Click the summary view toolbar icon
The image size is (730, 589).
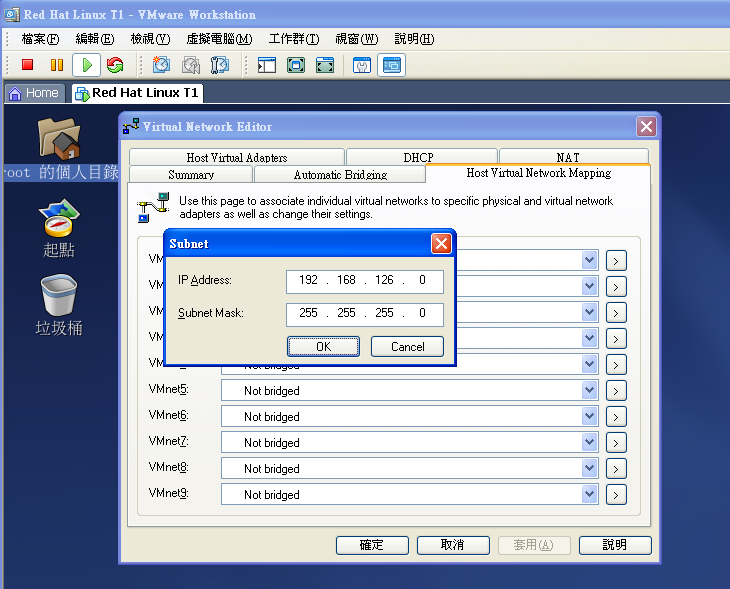362,65
